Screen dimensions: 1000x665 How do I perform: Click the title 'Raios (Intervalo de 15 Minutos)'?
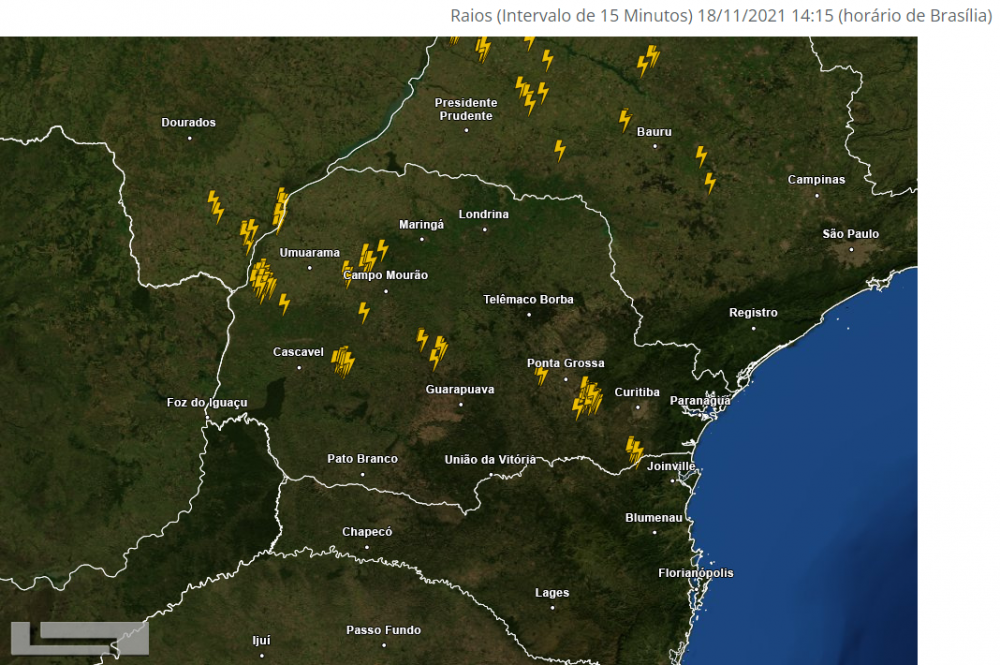[x=571, y=15]
